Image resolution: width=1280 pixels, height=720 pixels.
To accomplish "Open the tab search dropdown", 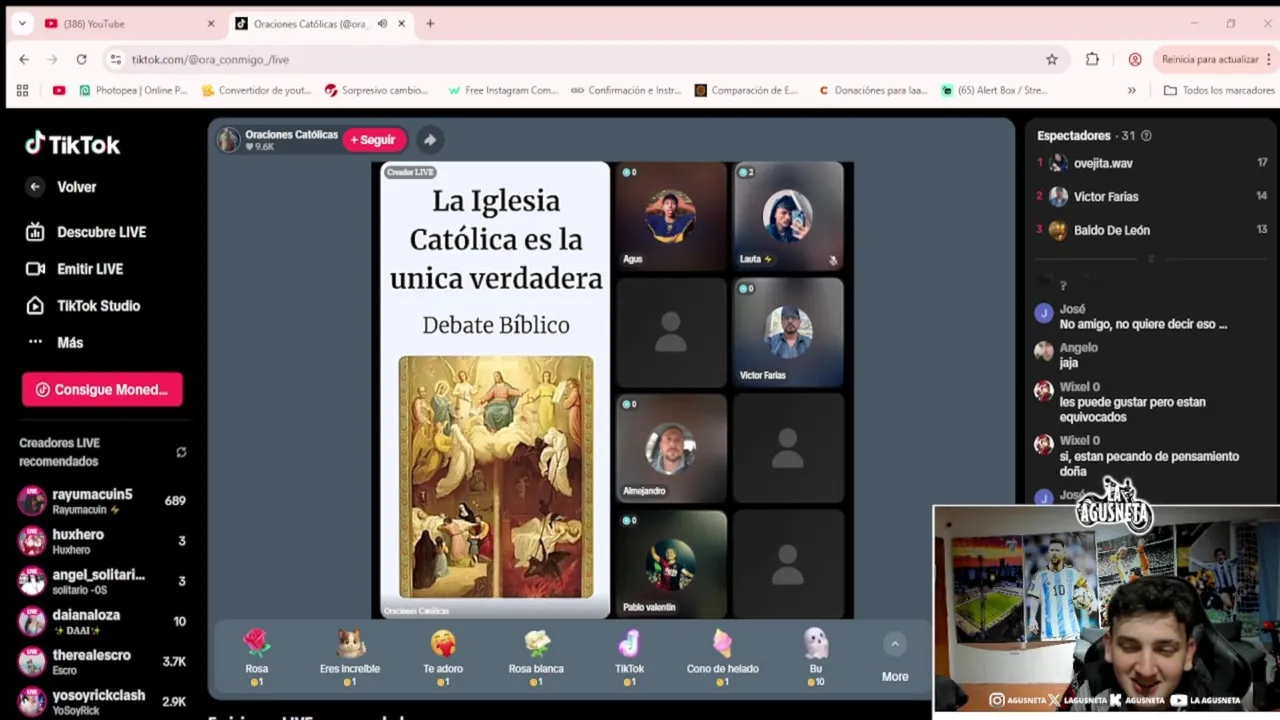I will click(22, 24).
